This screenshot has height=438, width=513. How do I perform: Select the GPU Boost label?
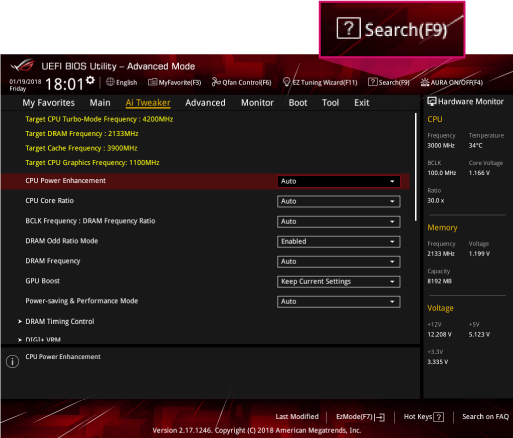43,281
